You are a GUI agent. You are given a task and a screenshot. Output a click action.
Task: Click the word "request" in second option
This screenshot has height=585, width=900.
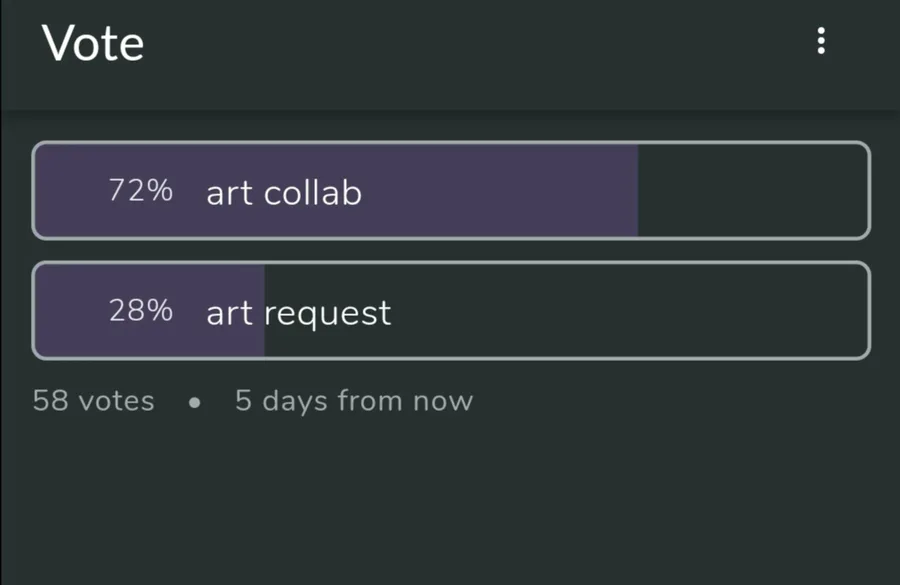[x=328, y=315]
